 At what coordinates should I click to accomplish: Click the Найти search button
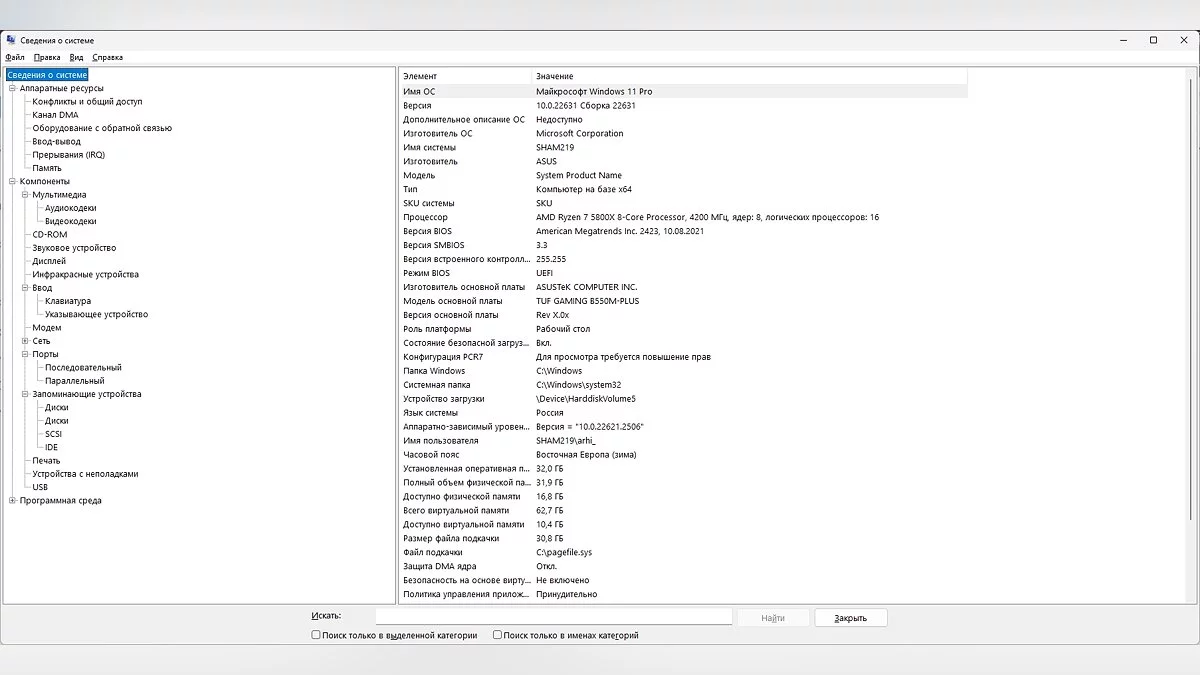(x=772, y=618)
